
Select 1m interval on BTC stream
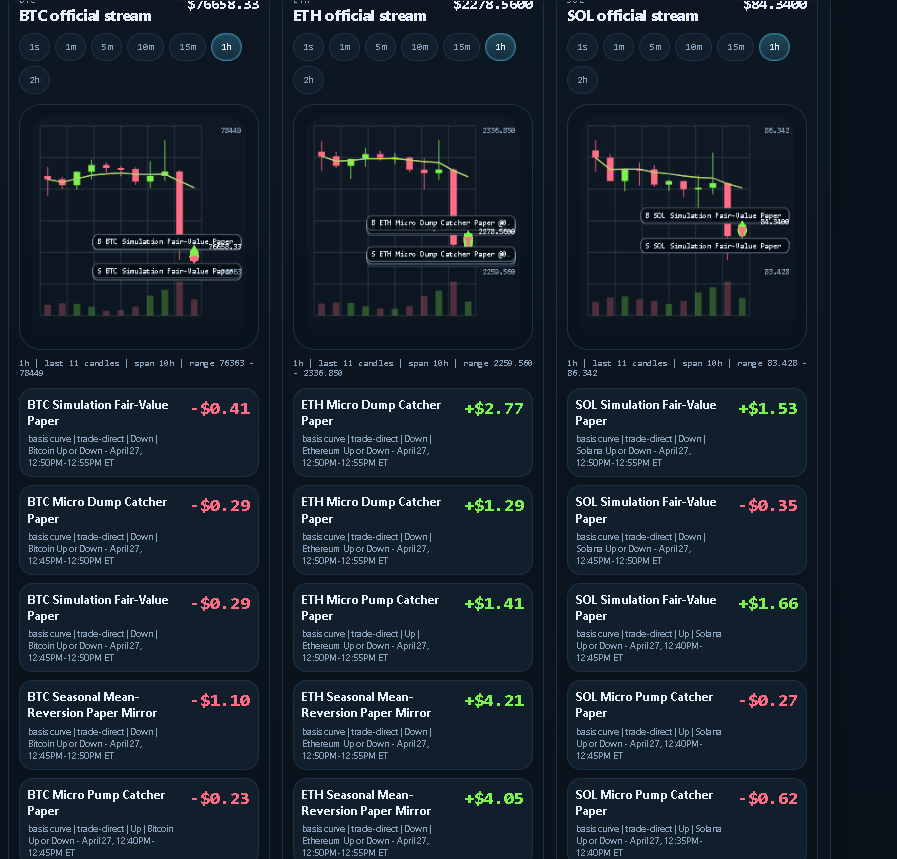pos(70,47)
